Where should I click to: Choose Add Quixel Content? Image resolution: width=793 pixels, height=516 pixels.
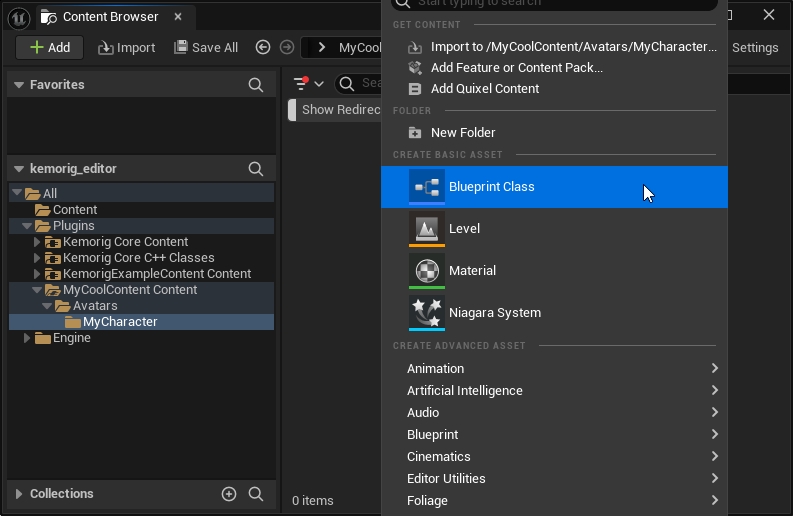coord(484,89)
